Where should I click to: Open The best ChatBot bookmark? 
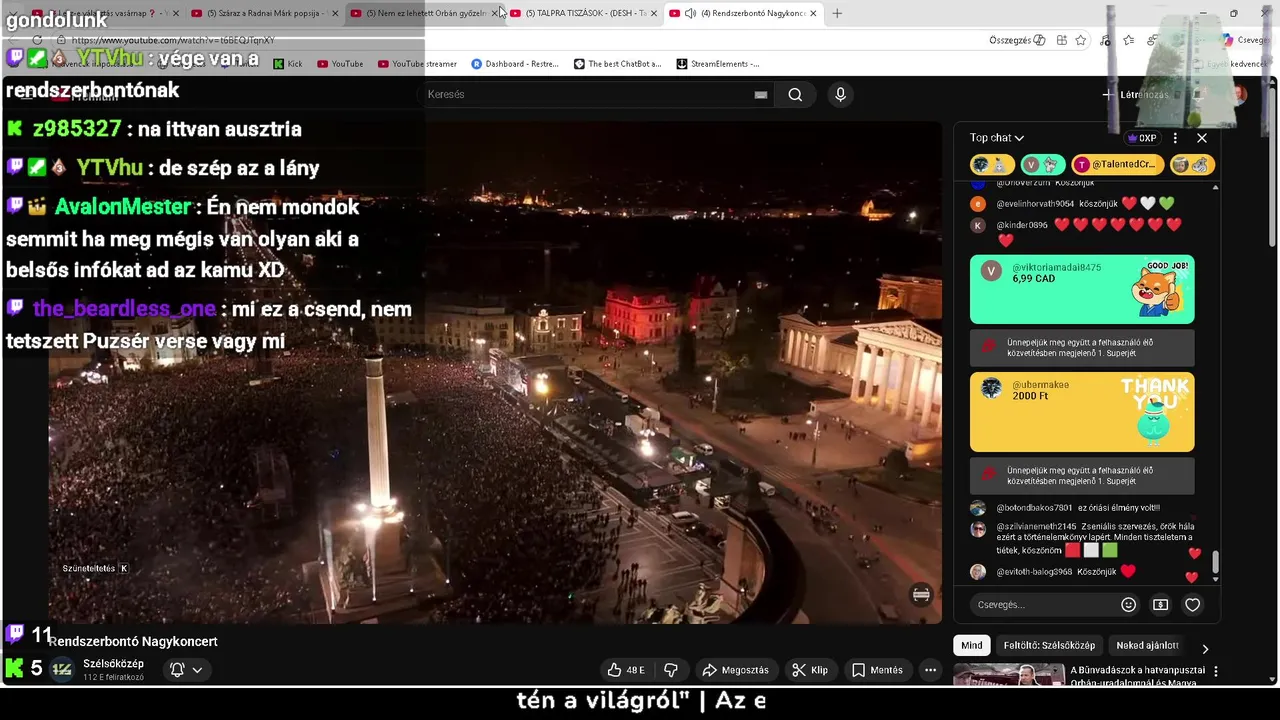[617, 64]
